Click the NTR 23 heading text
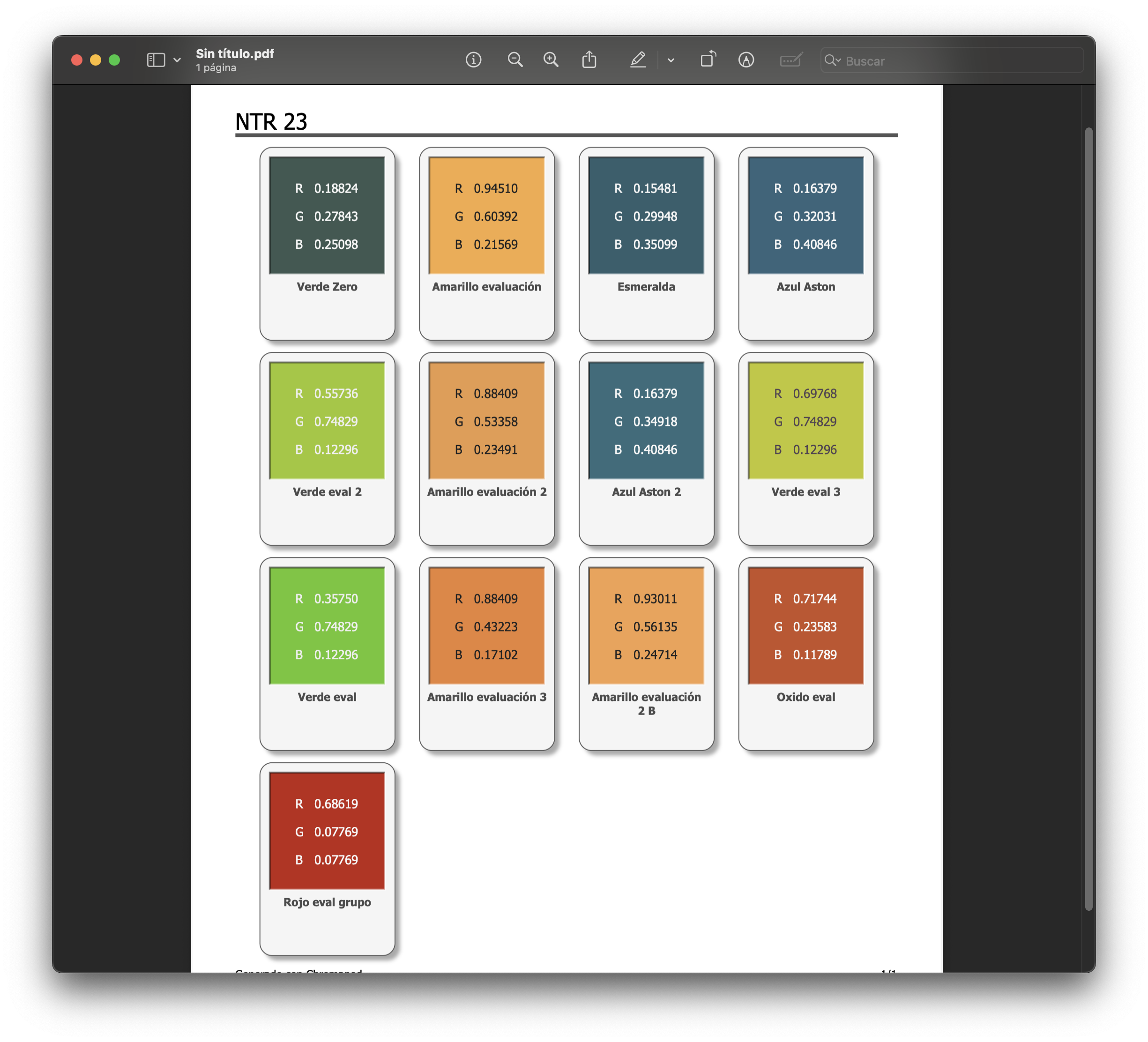This screenshot has width=1148, height=1042. 271,122
